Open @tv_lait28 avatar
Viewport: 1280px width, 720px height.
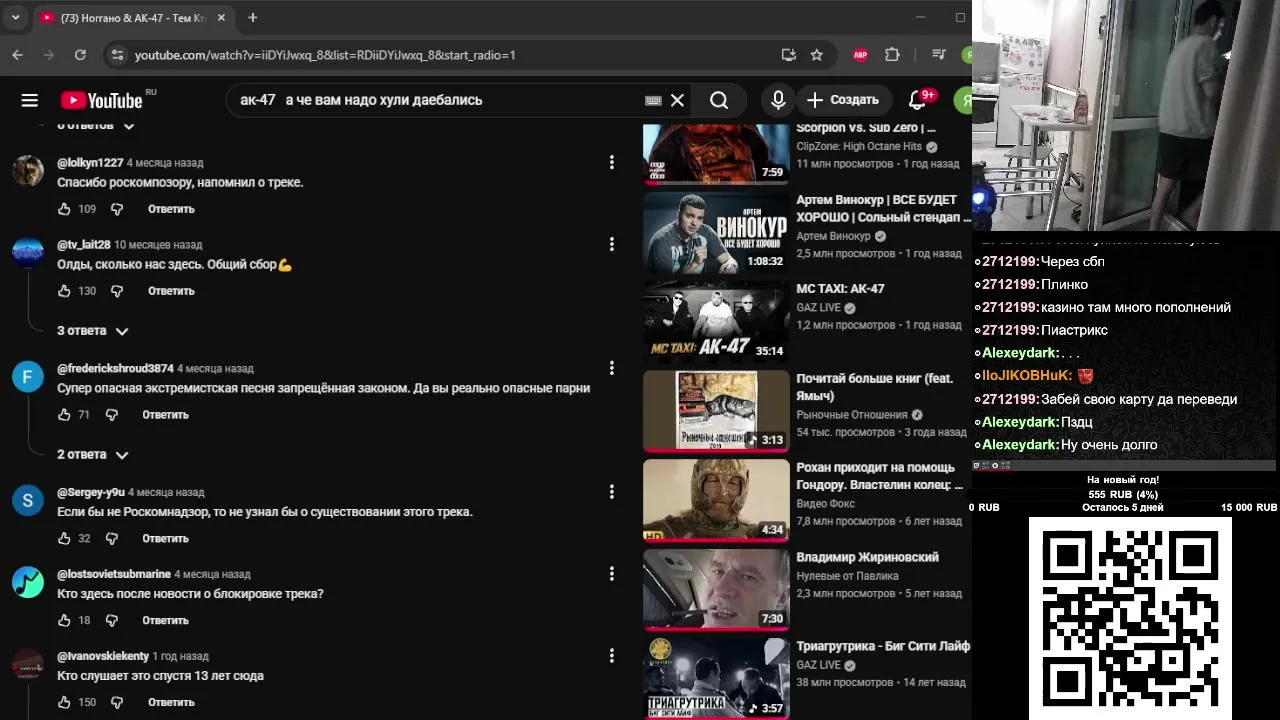pos(28,252)
